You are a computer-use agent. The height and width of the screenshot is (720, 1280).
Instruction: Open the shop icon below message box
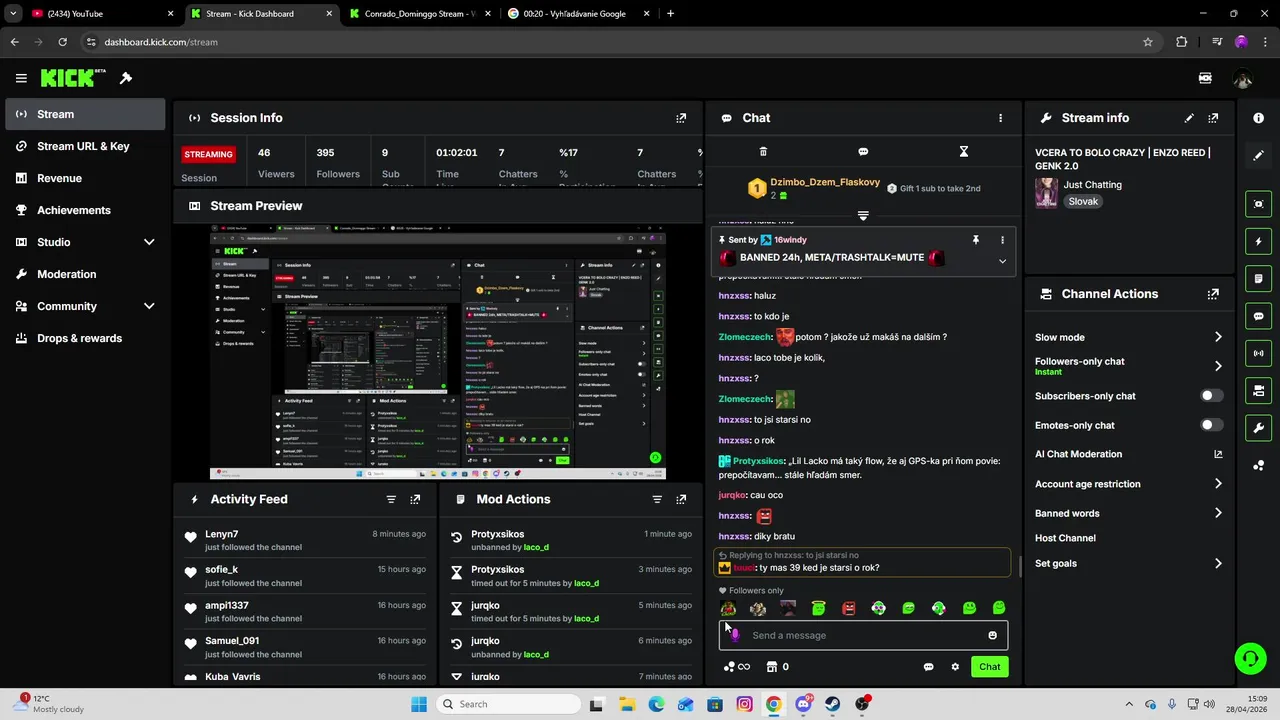tap(772, 667)
